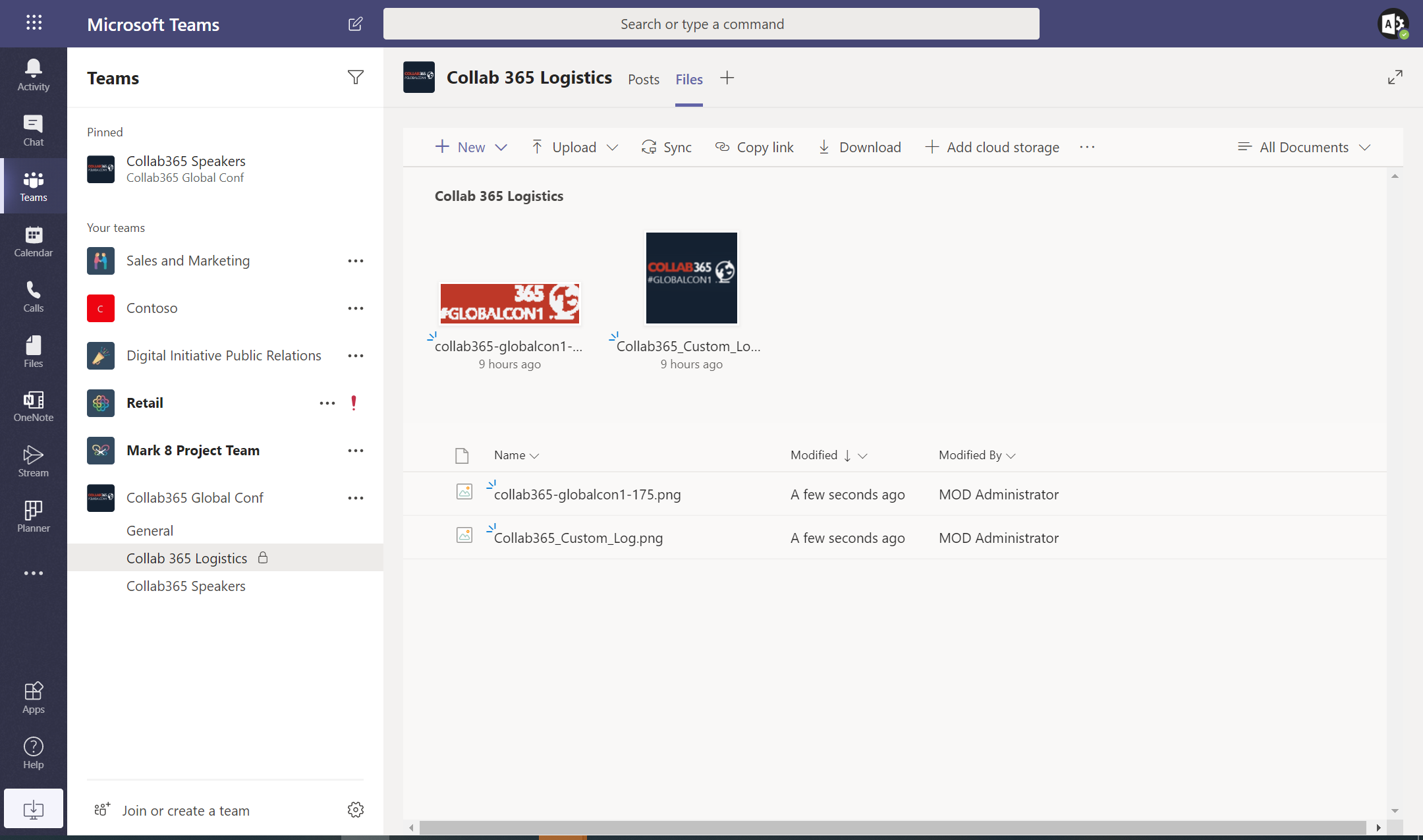Select the Files tab

689,79
